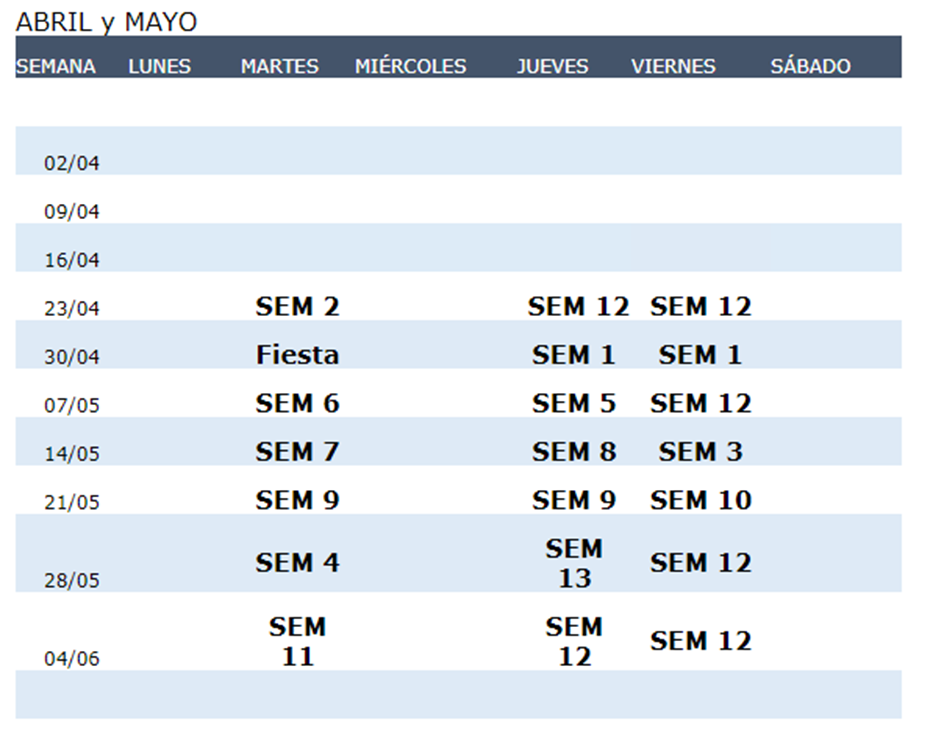The width and height of the screenshot is (934, 739).
Task: Select the SEM 10 cell
Action: (700, 500)
